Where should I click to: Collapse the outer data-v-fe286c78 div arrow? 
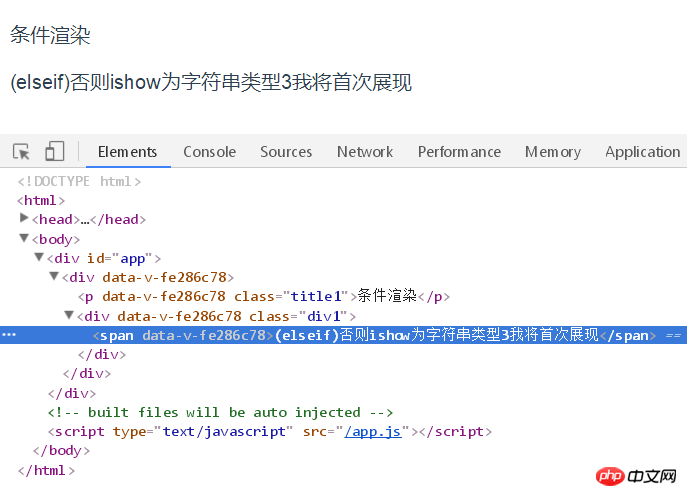tap(54, 276)
